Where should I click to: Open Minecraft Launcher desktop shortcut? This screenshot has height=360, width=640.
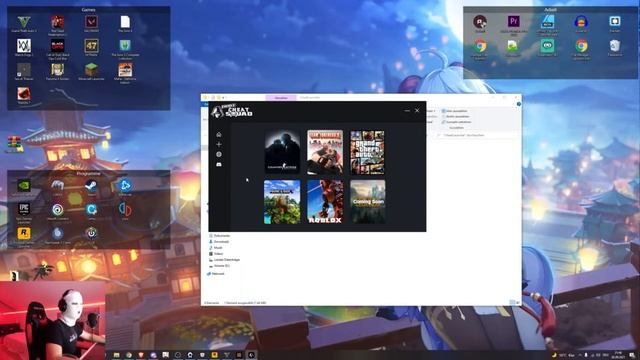[91, 71]
